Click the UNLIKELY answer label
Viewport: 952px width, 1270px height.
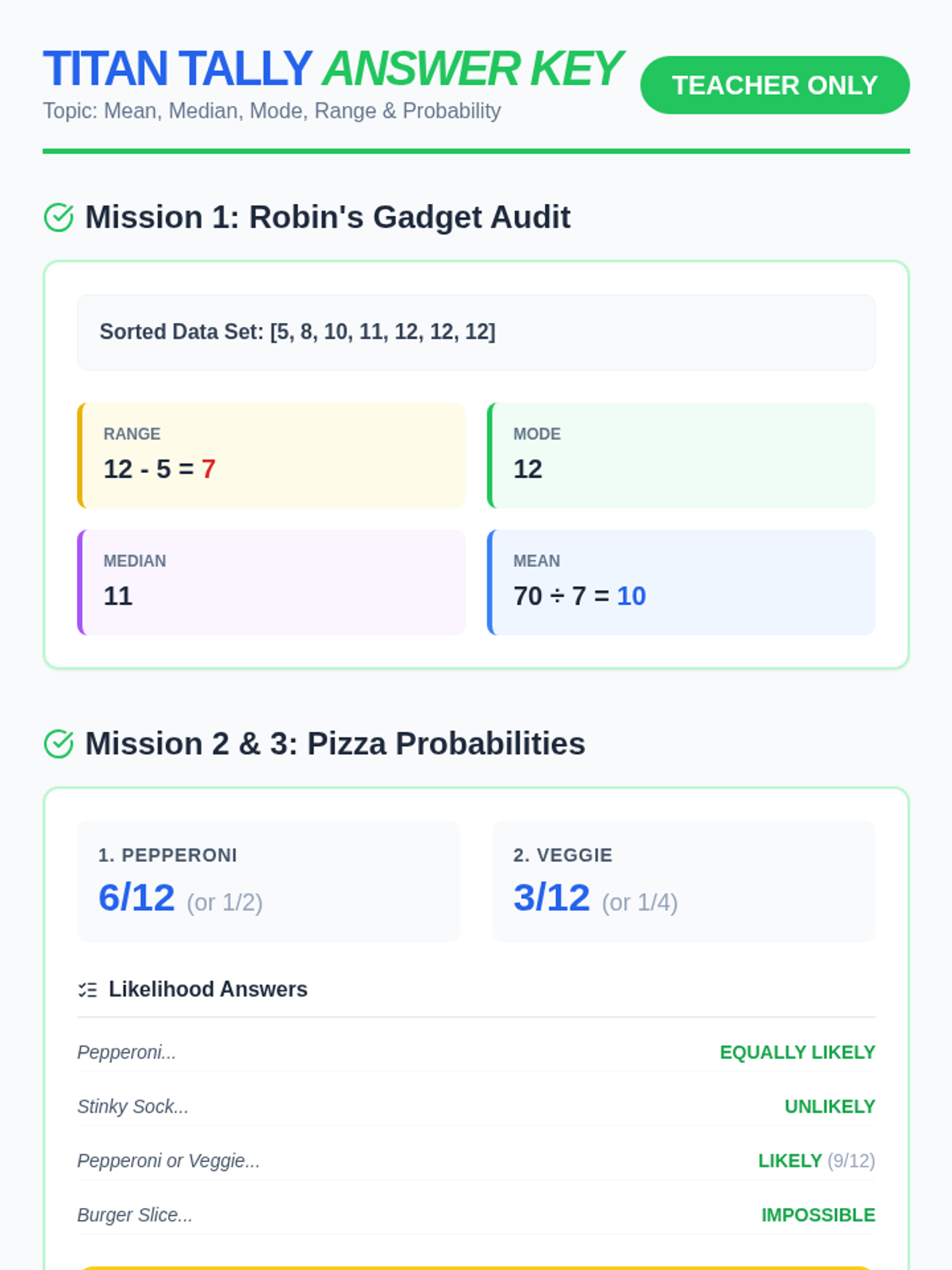(829, 1106)
